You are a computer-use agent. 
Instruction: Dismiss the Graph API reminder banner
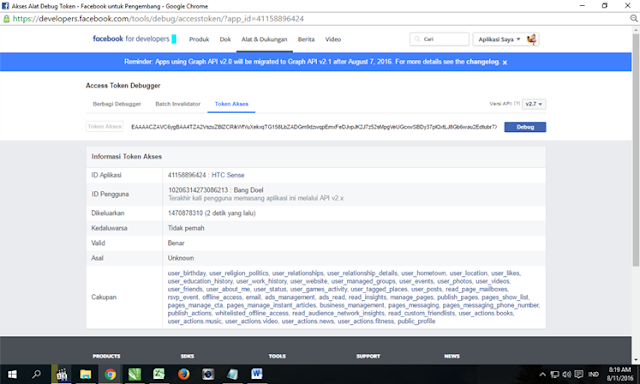pos(505,62)
